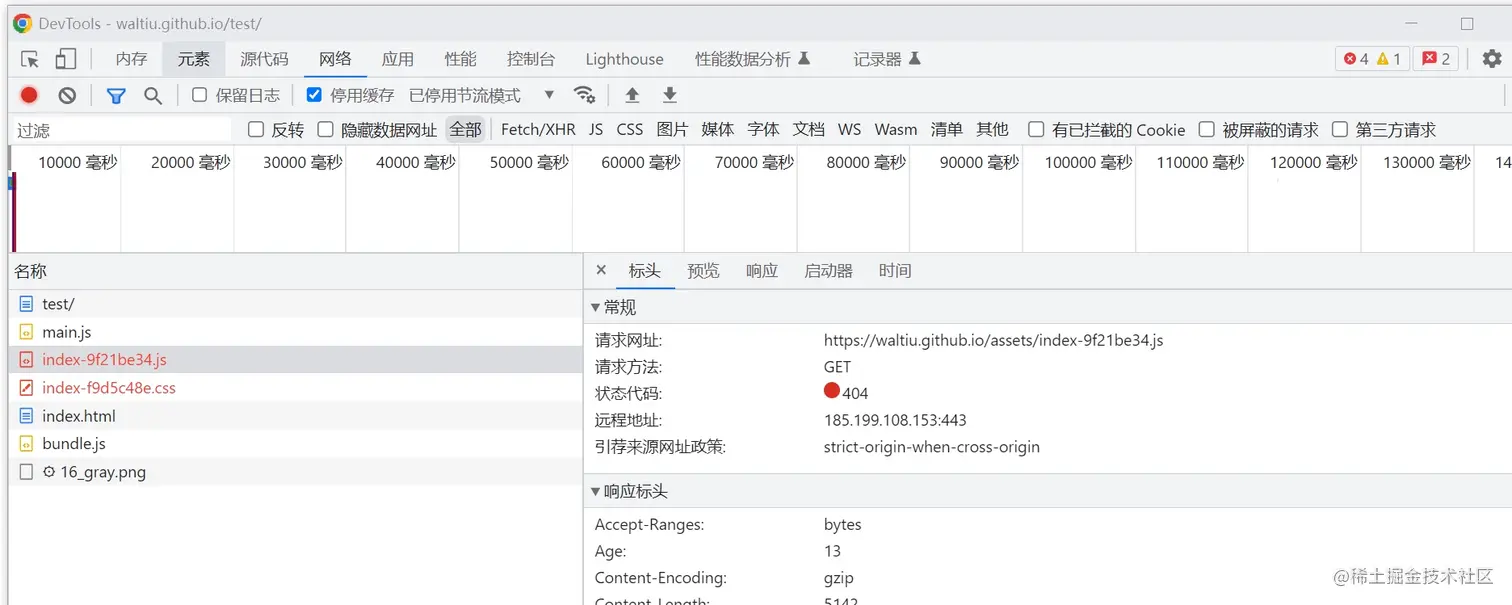Click the errors count badge showing 4
This screenshot has height=605, width=1512.
click(1356, 59)
